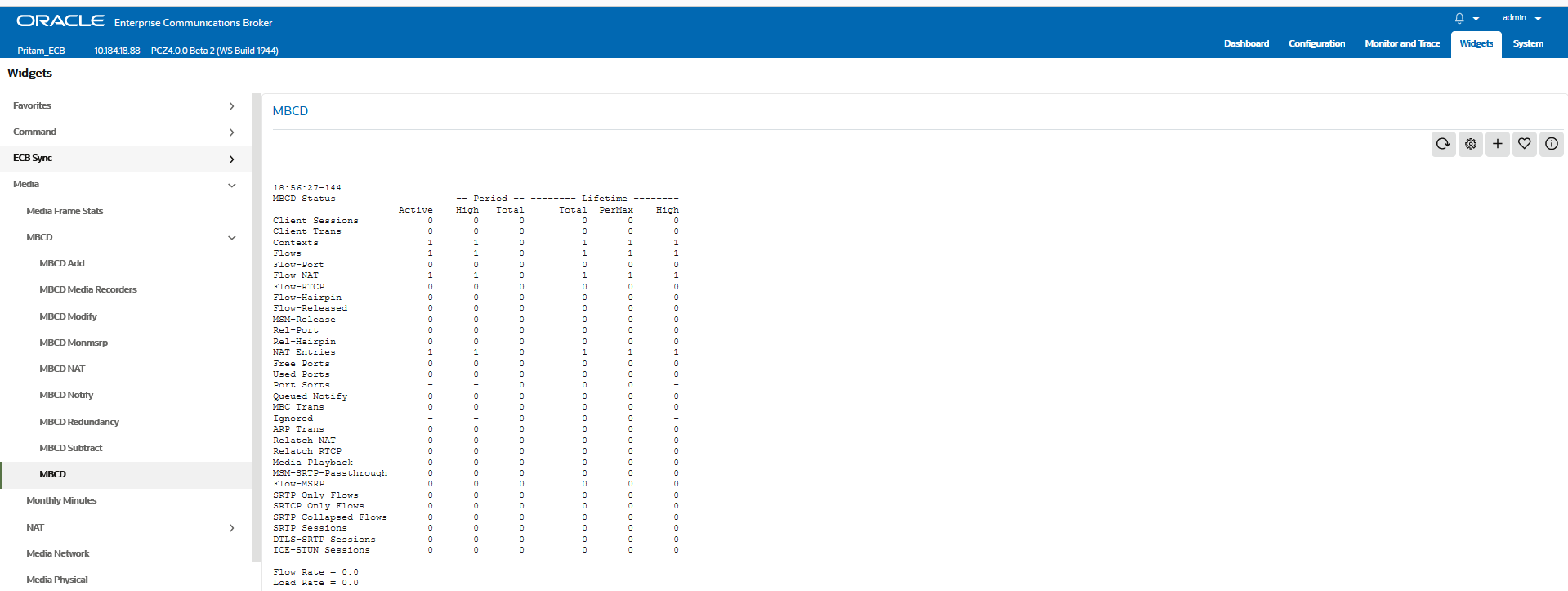Viewport: 1568px width, 591px height.
Task: Click the 'Client Sessions' row label
Action: 315,221
